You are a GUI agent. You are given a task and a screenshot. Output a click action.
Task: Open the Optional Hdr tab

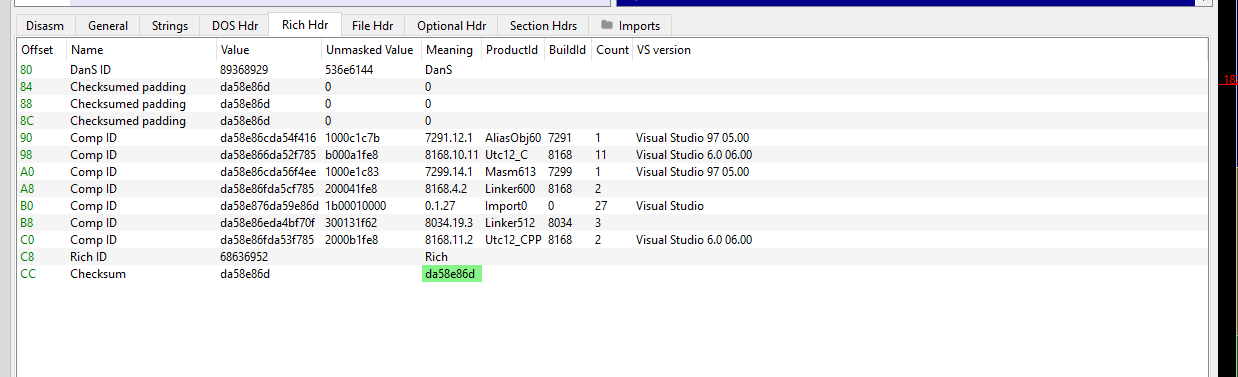(451, 25)
